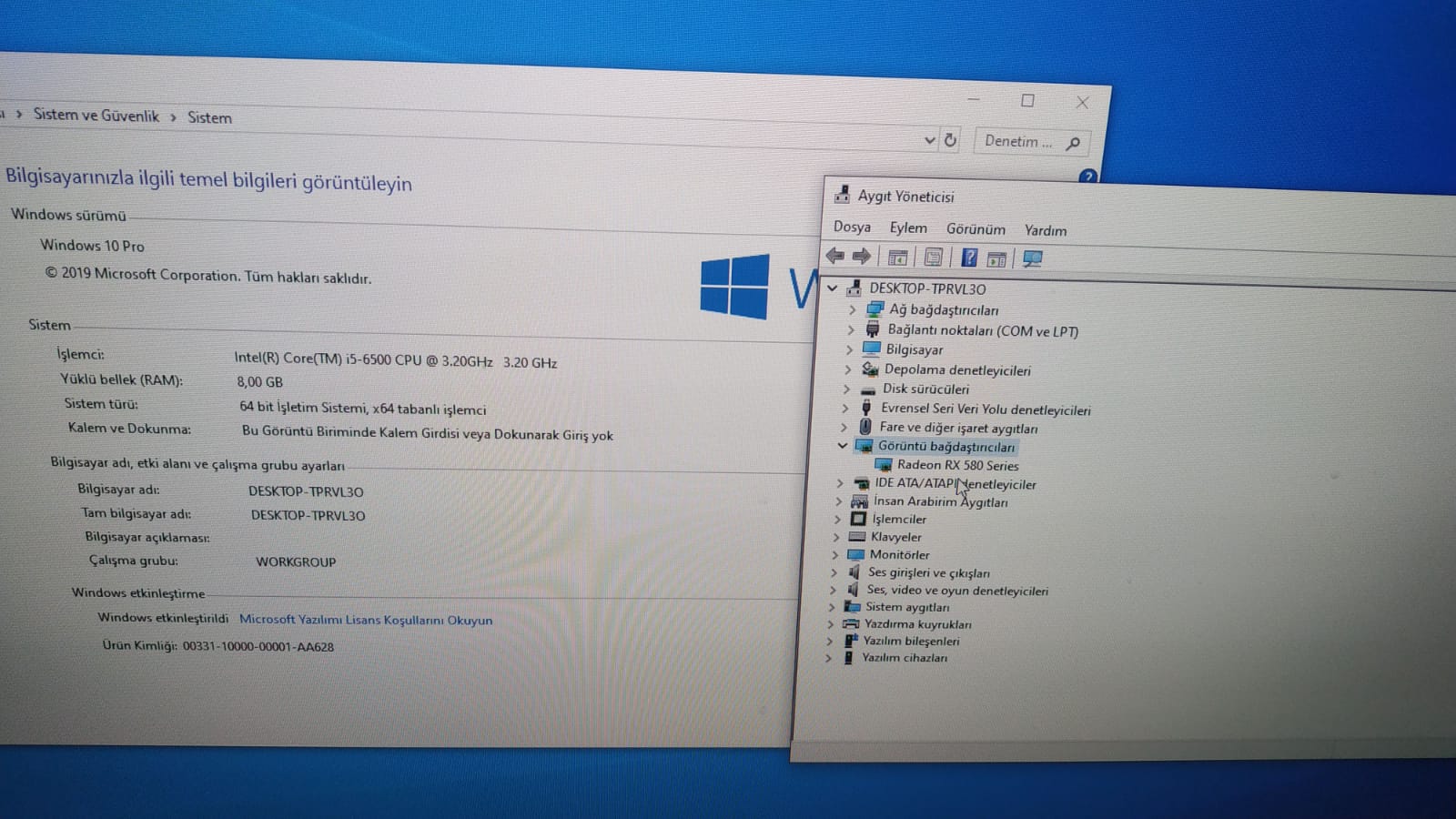1456x819 pixels.
Task: Click the blue question mark Help toolbar icon
Action: tap(969, 258)
